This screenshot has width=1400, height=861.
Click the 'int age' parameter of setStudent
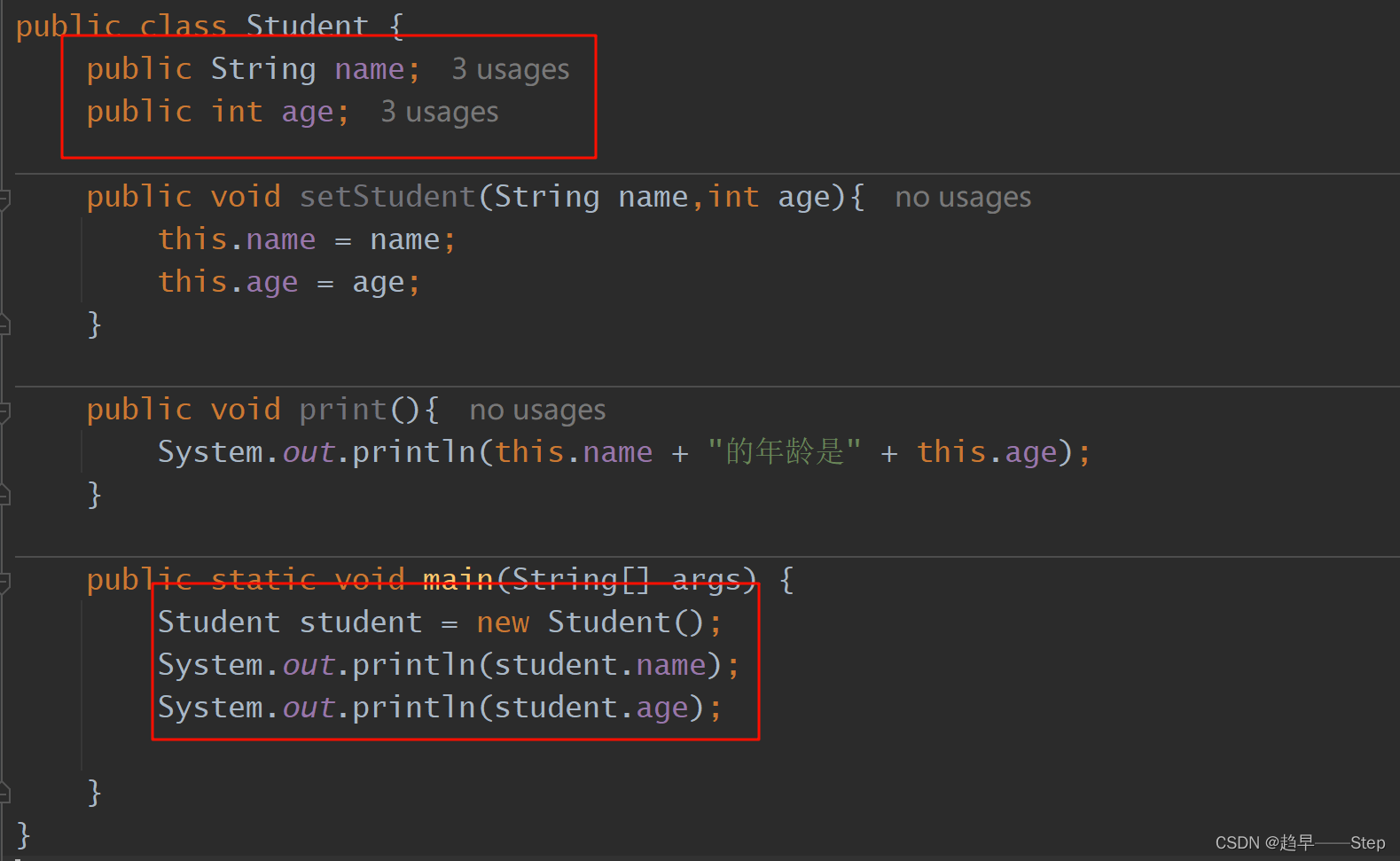point(769,197)
